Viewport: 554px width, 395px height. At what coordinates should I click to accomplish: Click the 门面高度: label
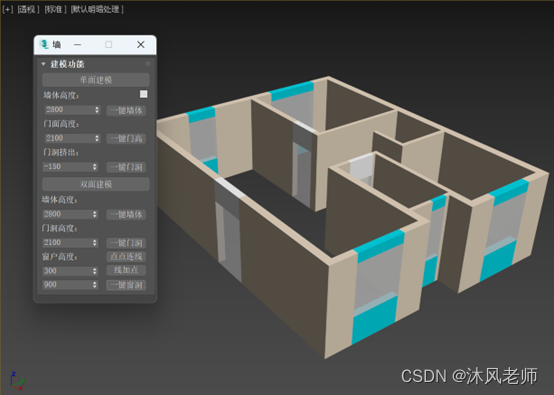(61, 124)
